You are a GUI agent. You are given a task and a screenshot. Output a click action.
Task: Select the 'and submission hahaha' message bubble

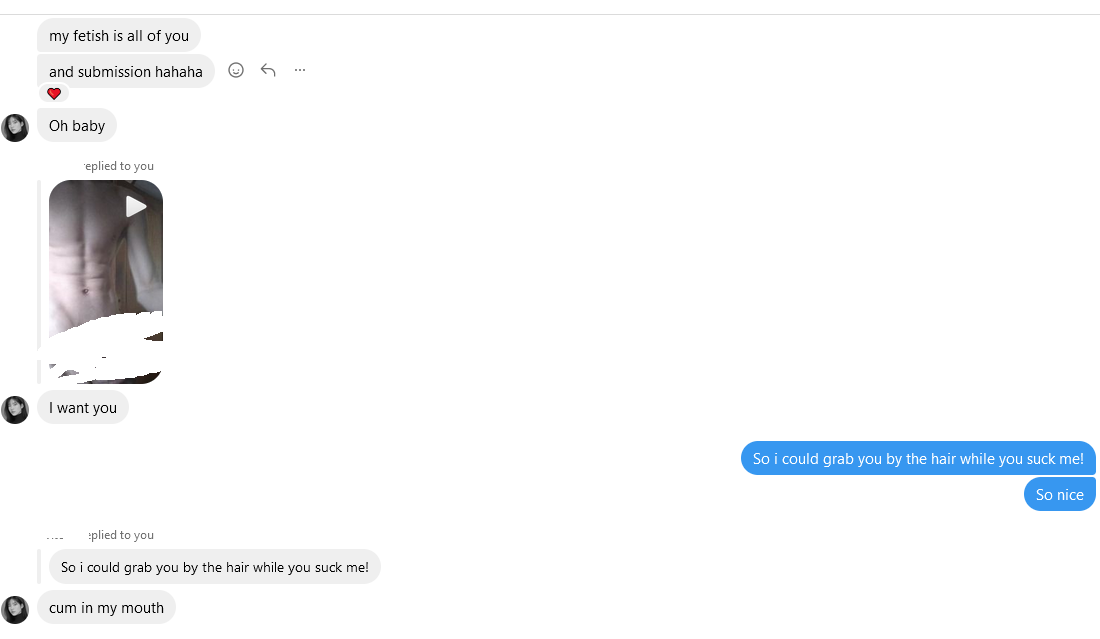(x=126, y=72)
